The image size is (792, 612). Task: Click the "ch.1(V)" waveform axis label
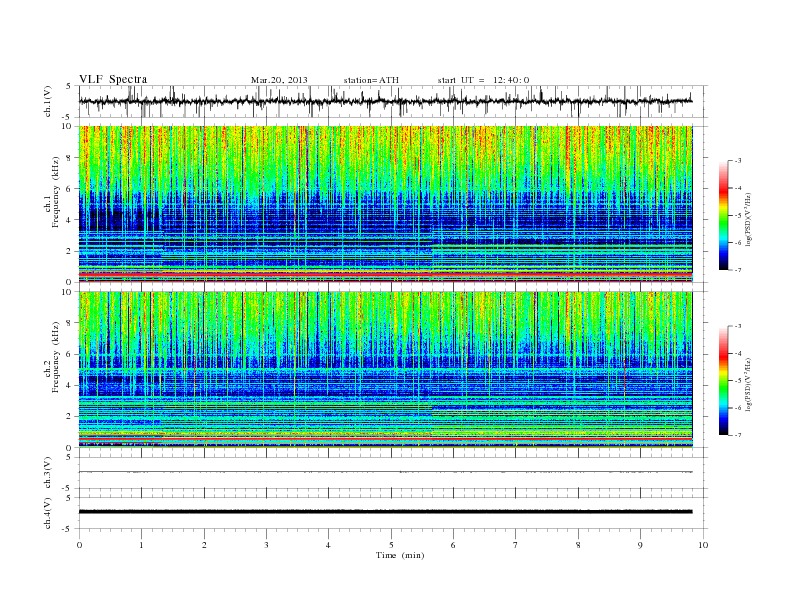click(x=48, y=101)
